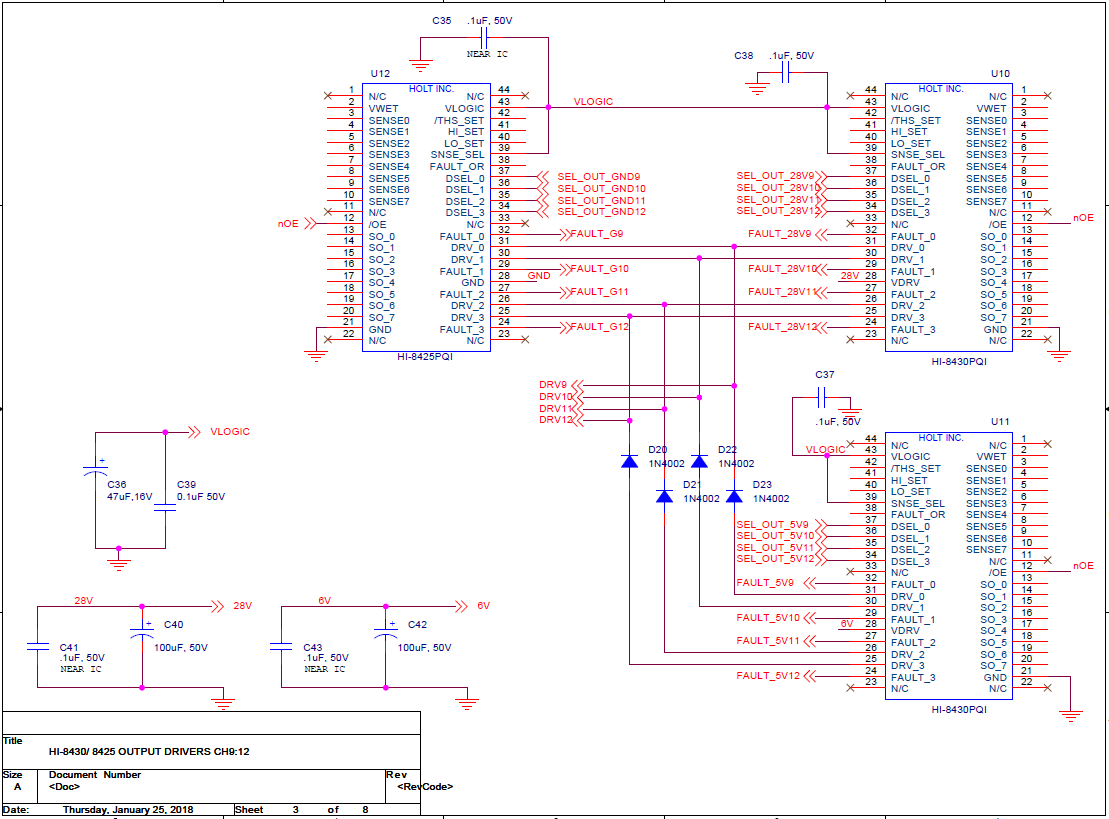Click the 28V off-page port

[x=232, y=606]
